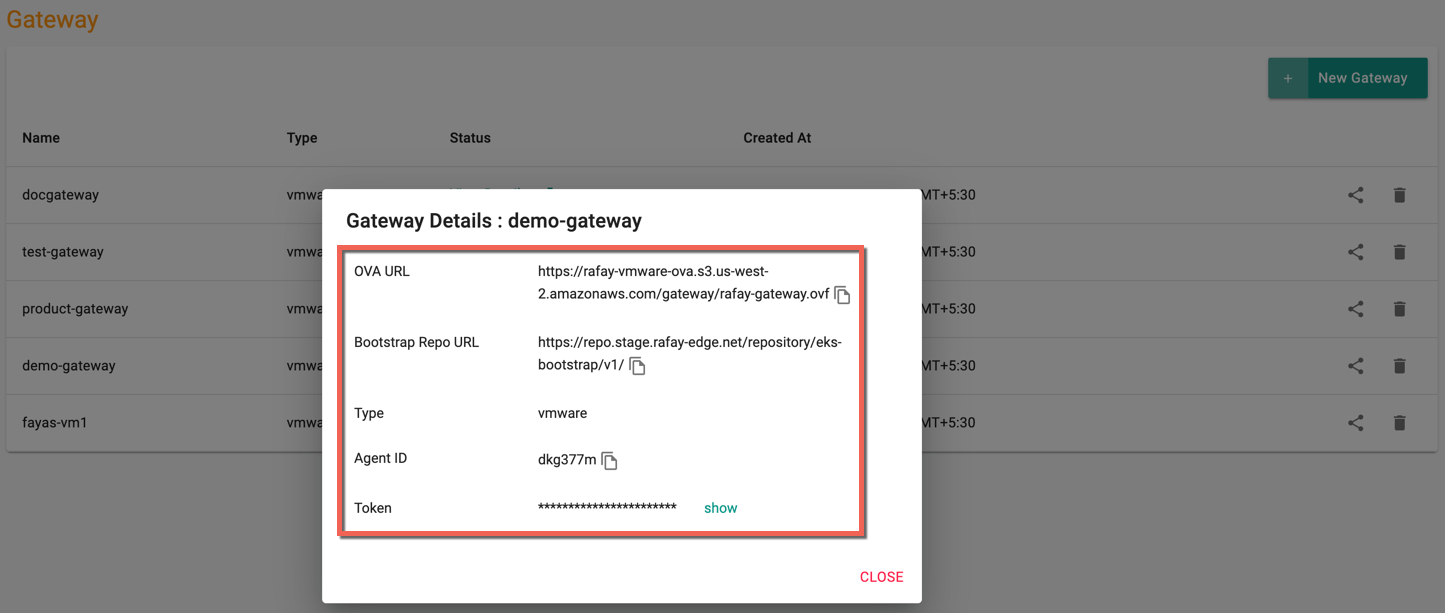
Task: Click the masked Token asterisks
Action: tap(607, 508)
